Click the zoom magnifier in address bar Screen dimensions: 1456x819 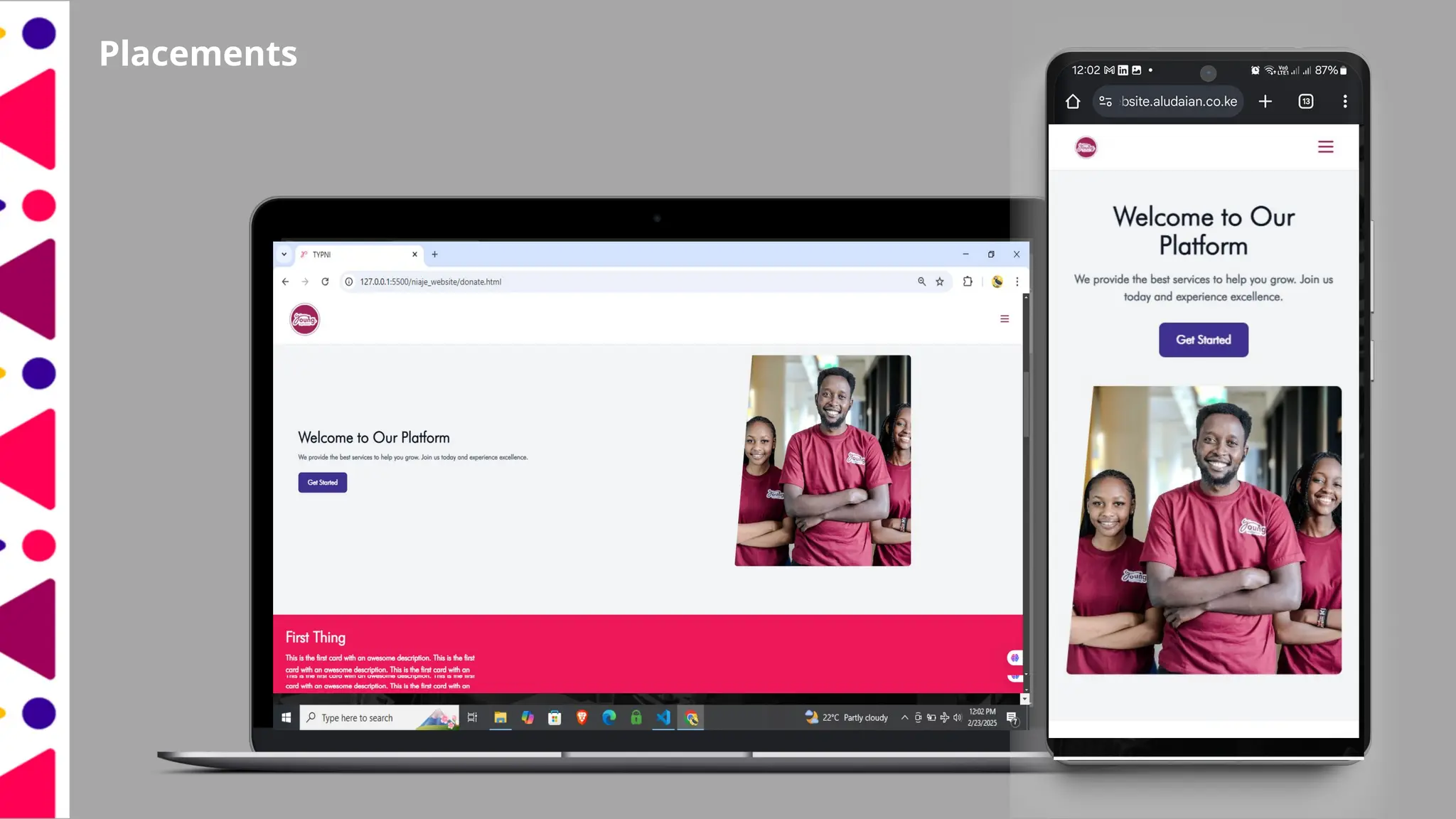[x=921, y=282]
